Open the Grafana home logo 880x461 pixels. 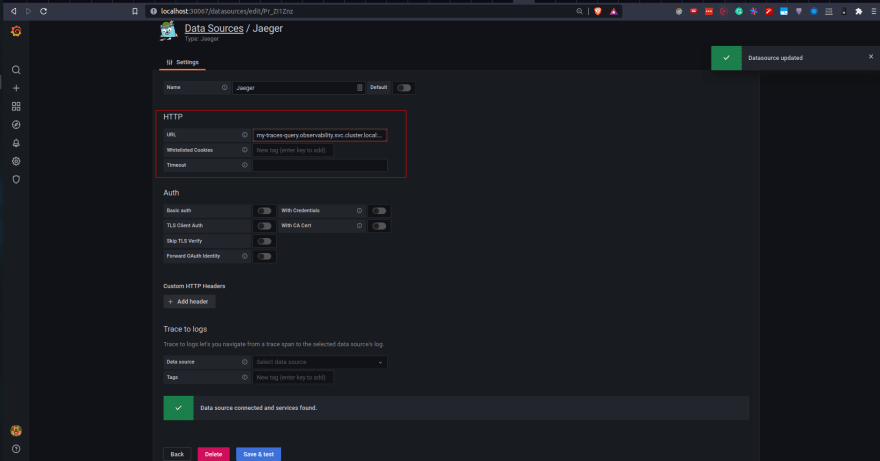point(16,31)
